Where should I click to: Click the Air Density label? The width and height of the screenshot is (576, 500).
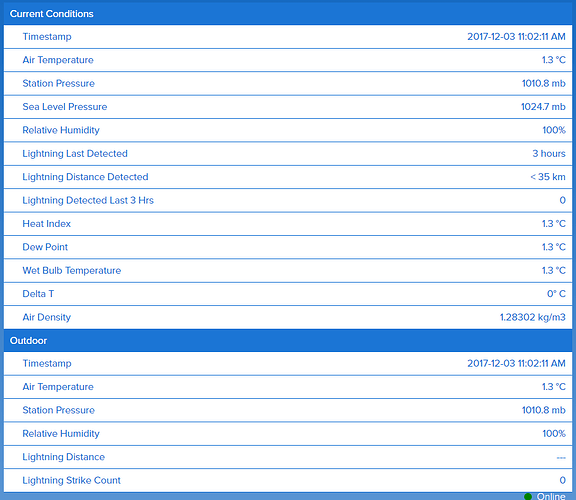point(47,317)
